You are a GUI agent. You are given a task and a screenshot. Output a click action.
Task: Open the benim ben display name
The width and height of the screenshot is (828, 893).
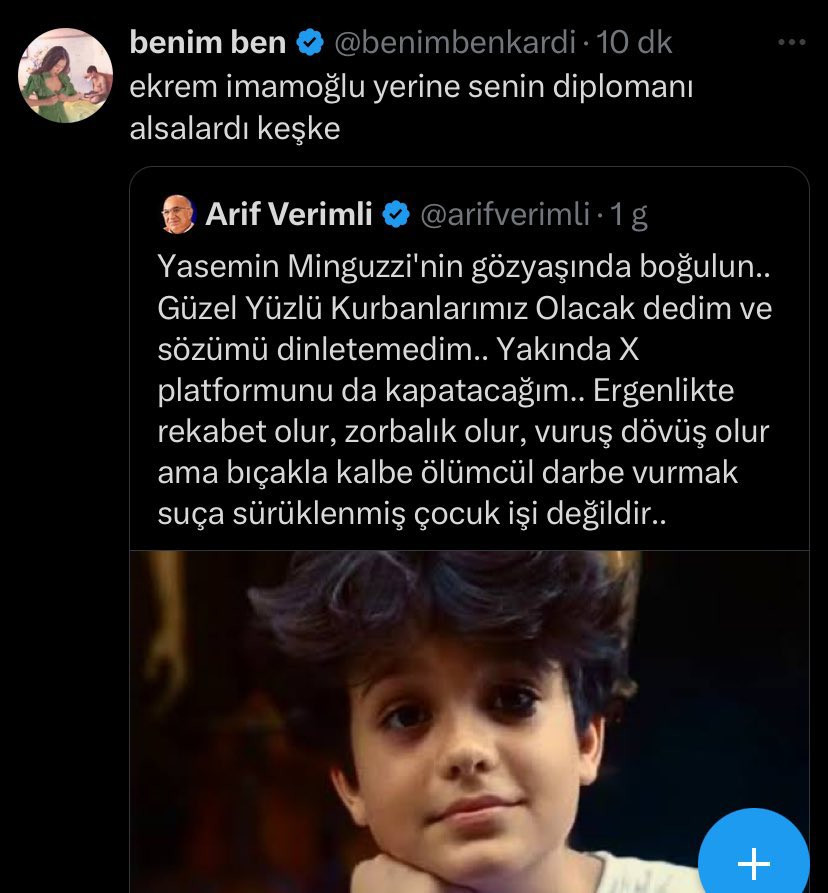[208, 43]
